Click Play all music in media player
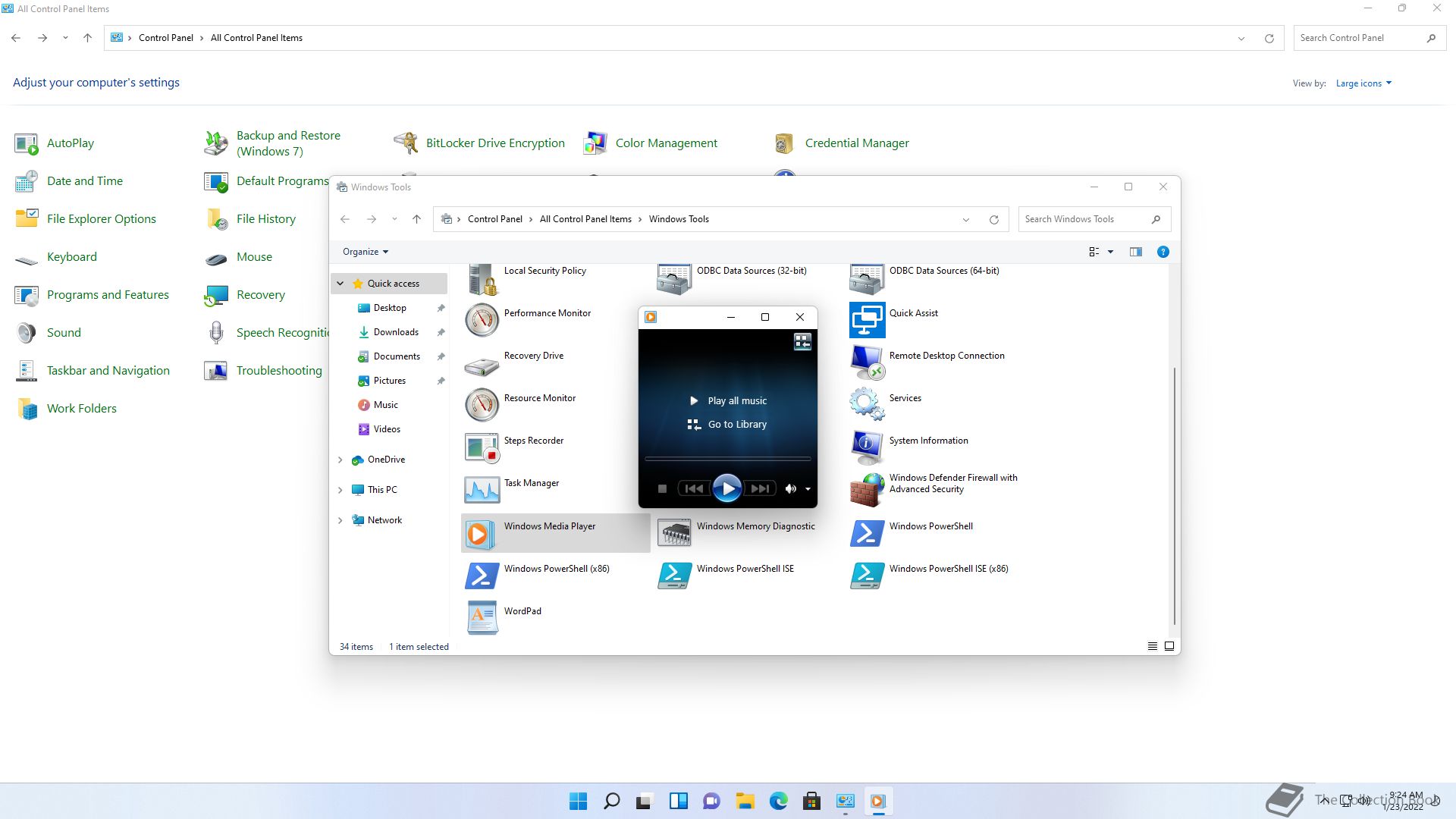This screenshot has height=819, width=1456. click(x=729, y=400)
